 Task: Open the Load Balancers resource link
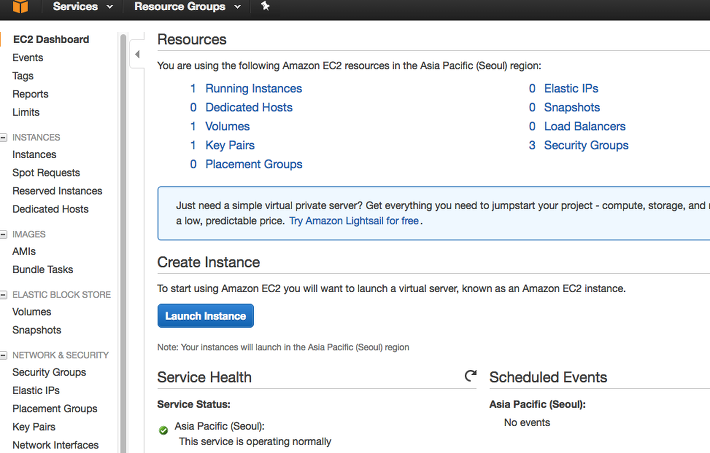click(585, 126)
